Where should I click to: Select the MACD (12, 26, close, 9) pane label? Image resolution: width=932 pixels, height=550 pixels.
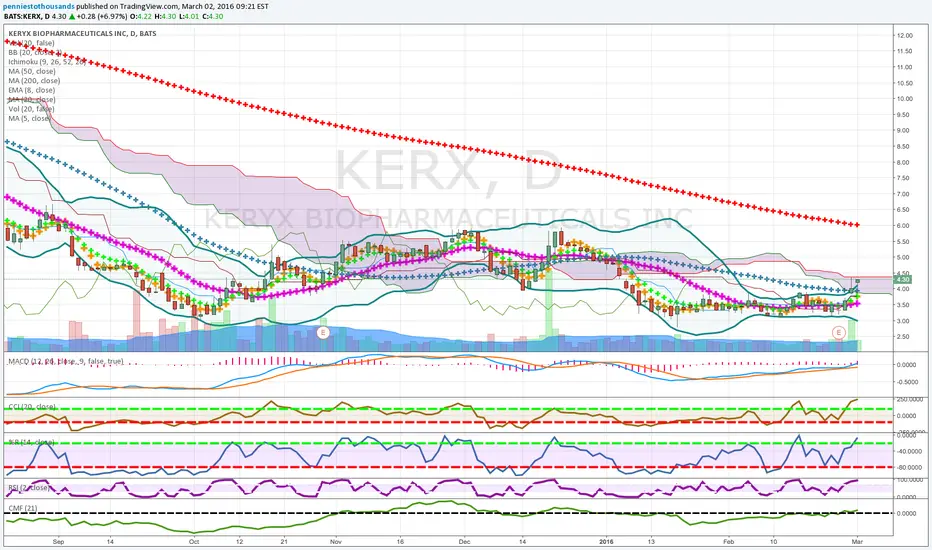[x=66, y=362]
